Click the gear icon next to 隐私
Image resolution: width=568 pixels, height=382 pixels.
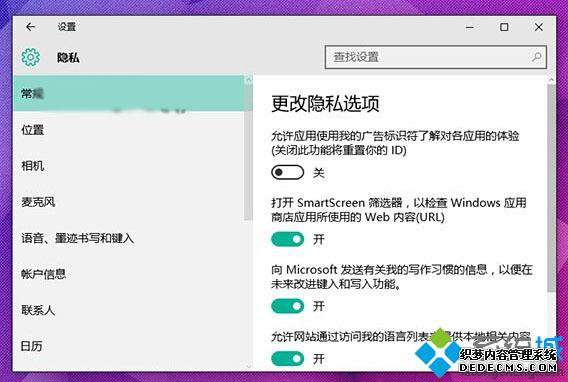[30, 57]
